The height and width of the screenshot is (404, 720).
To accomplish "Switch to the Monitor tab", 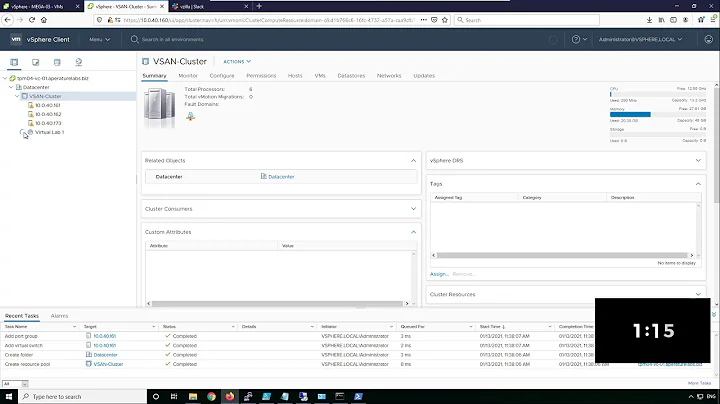I will tap(188, 76).
